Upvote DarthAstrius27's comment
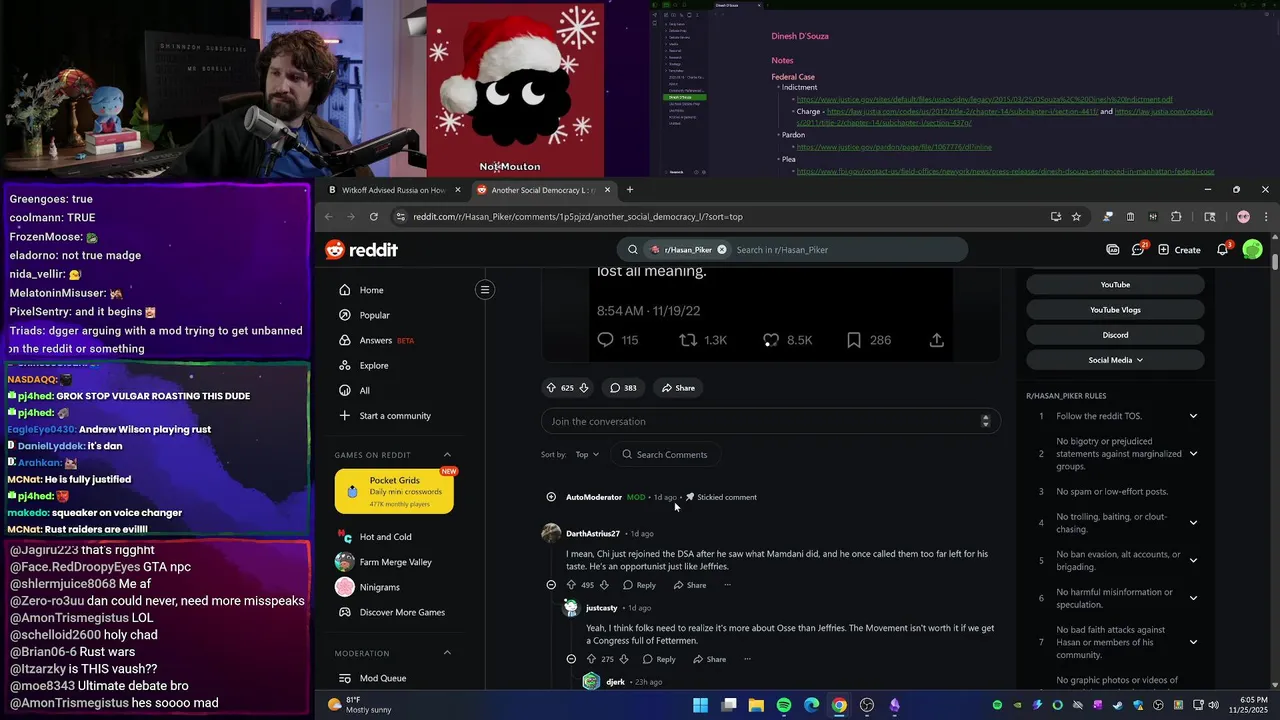The width and height of the screenshot is (1280, 720). 571,585
